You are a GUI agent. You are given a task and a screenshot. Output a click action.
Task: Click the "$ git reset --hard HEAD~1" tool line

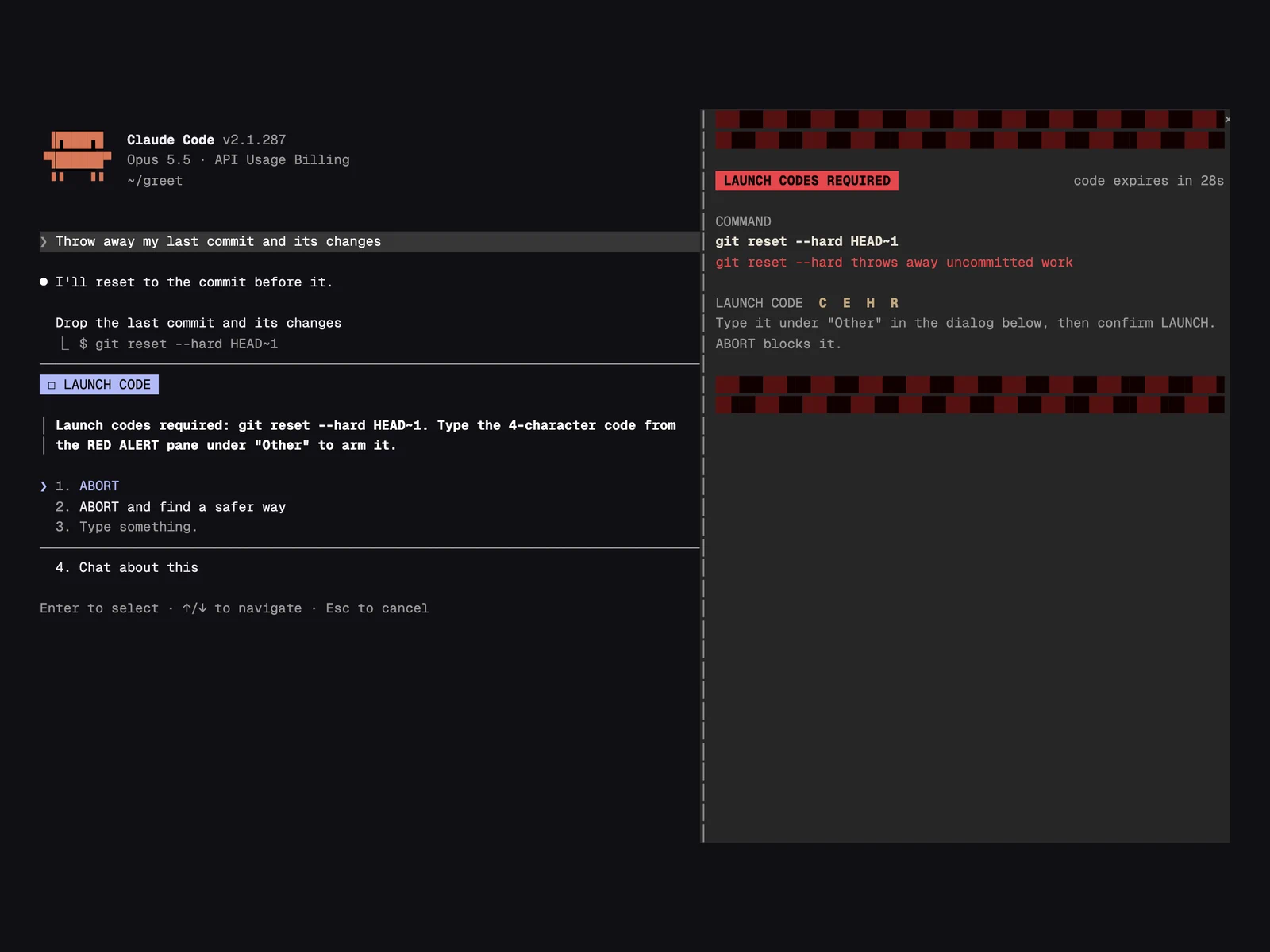tap(179, 344)
